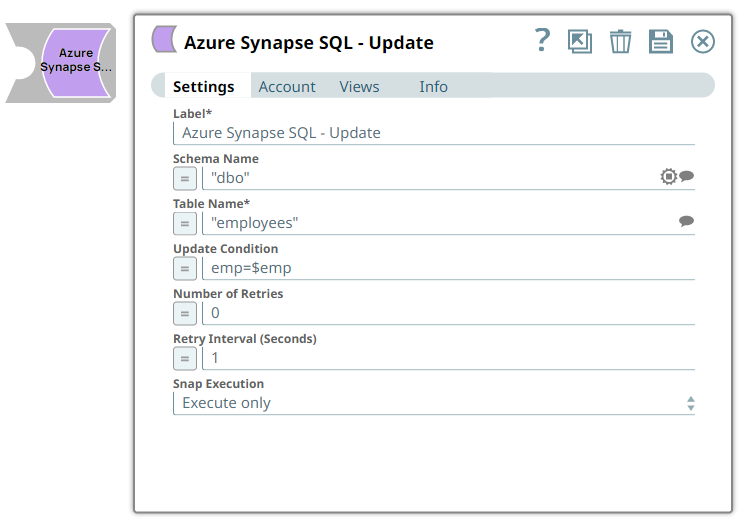
Task: Click the "Update Condition" label text
Action: [x=226, y=249]
